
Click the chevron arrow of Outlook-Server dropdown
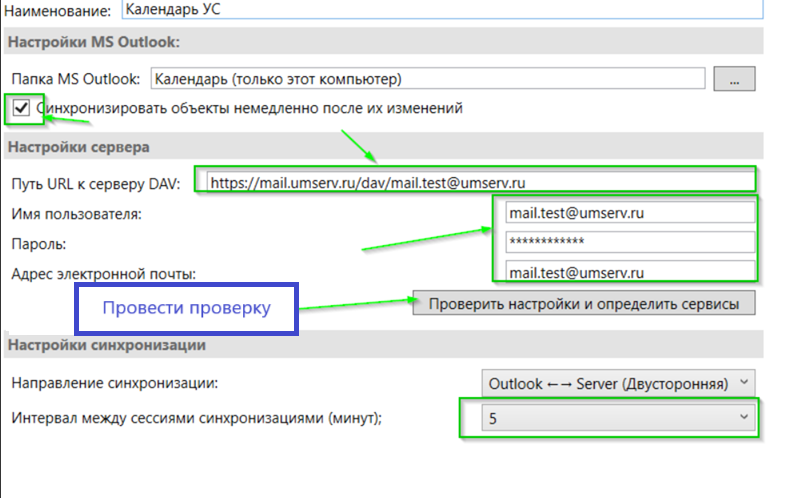tap(741, 383)
